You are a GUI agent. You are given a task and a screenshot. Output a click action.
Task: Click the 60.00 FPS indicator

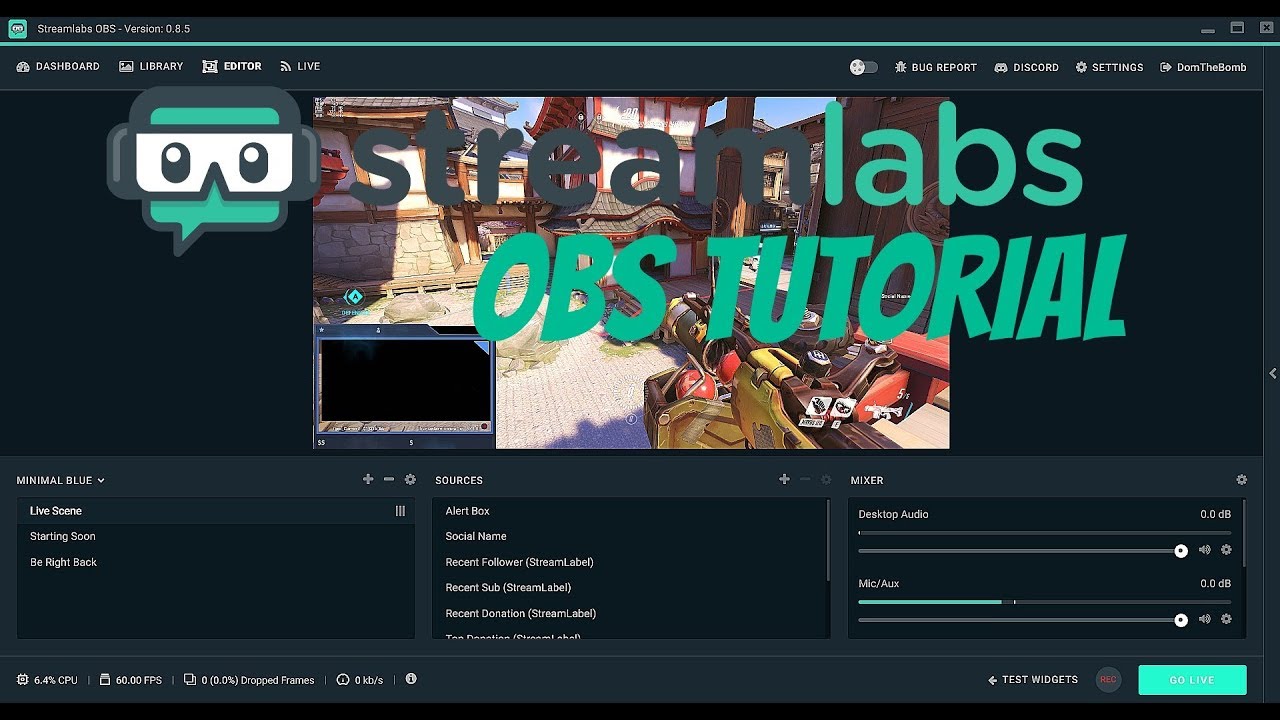click(130, 680)
